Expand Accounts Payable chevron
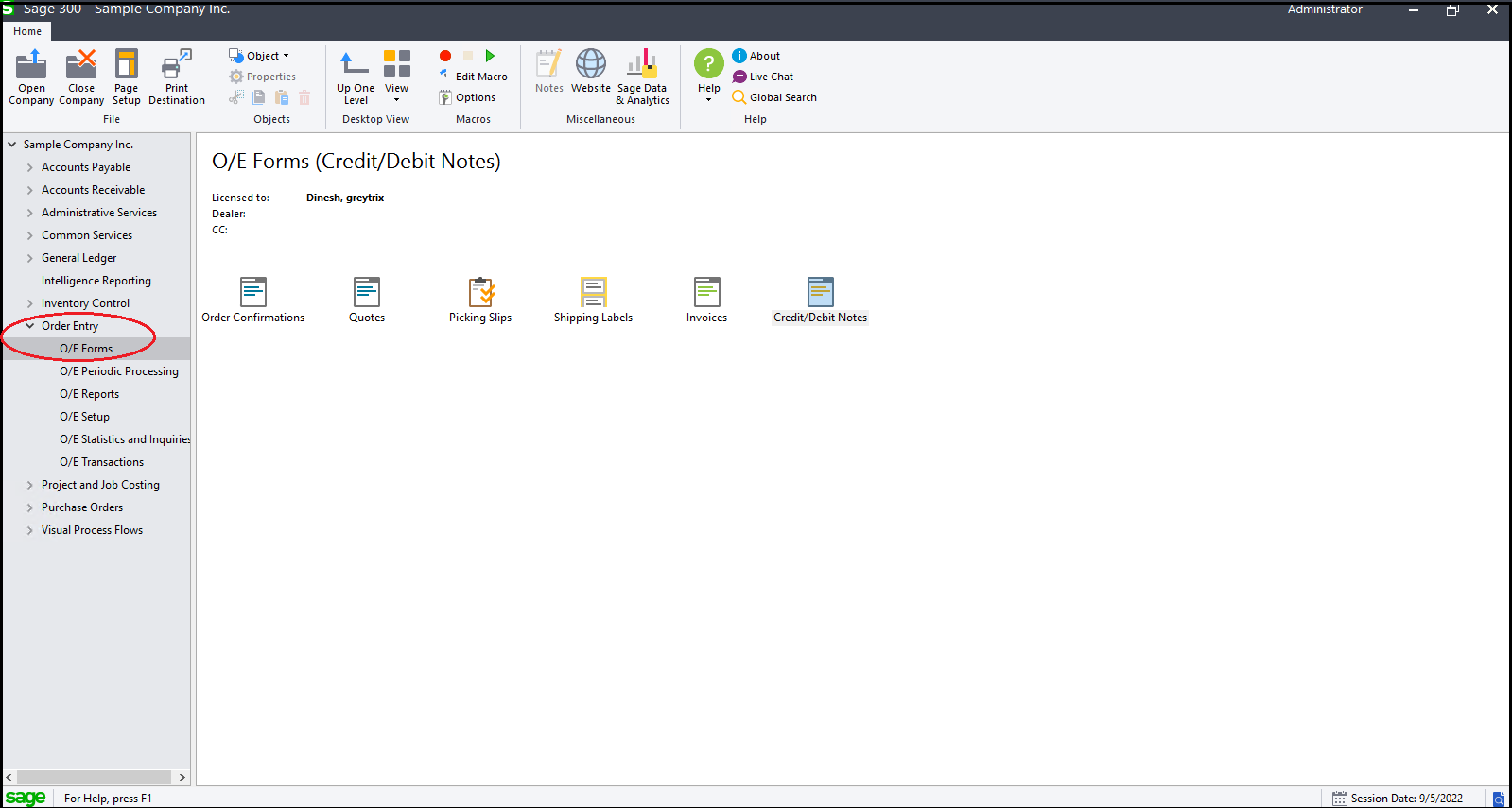The image size is (1512, 808). [x=30, y=167]
